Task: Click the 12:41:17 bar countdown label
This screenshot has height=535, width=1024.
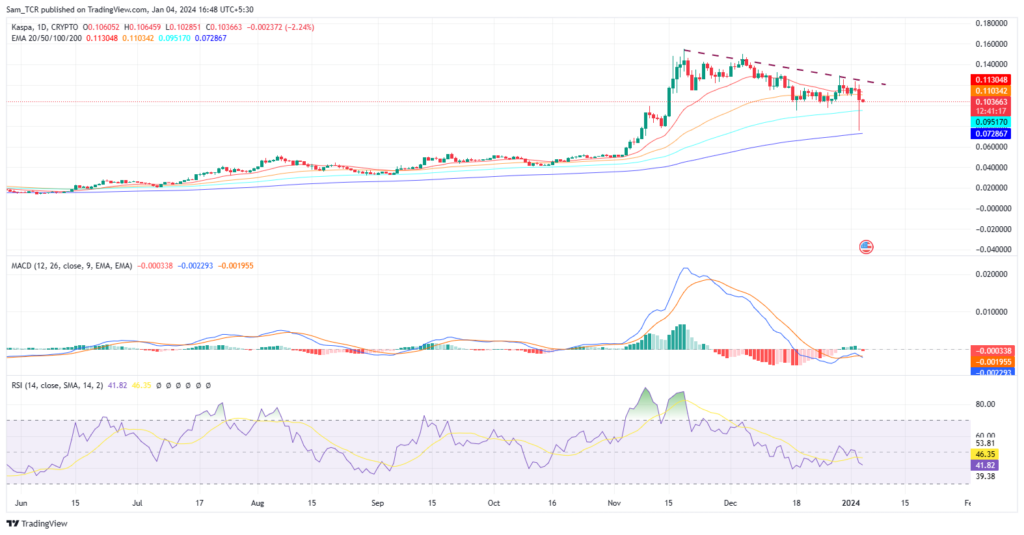Action: pos(991,111)
